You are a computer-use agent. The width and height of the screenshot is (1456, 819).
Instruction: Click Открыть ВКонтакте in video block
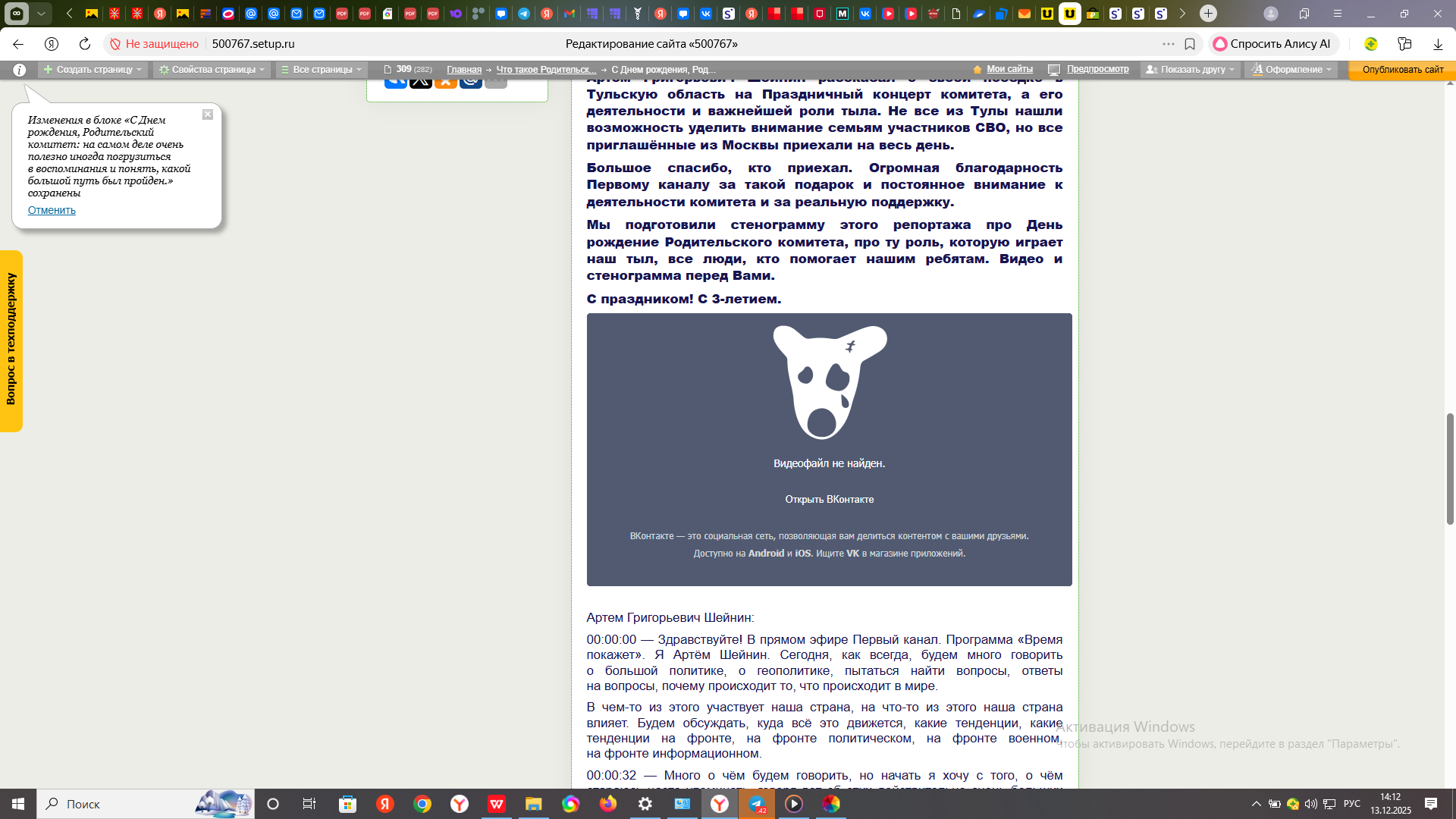pos(829,499)
